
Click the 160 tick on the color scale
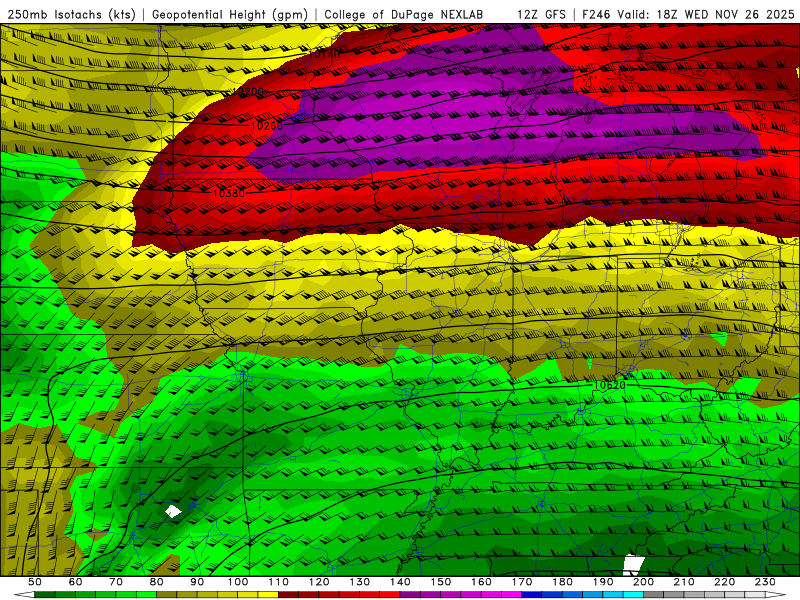482,582
